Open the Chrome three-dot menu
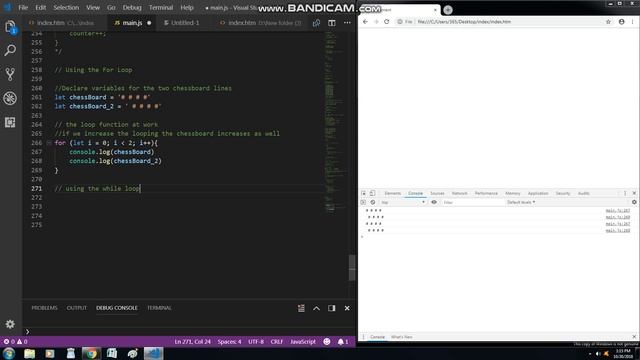Viewport: 640px width, 360px height. click(633, 22)
